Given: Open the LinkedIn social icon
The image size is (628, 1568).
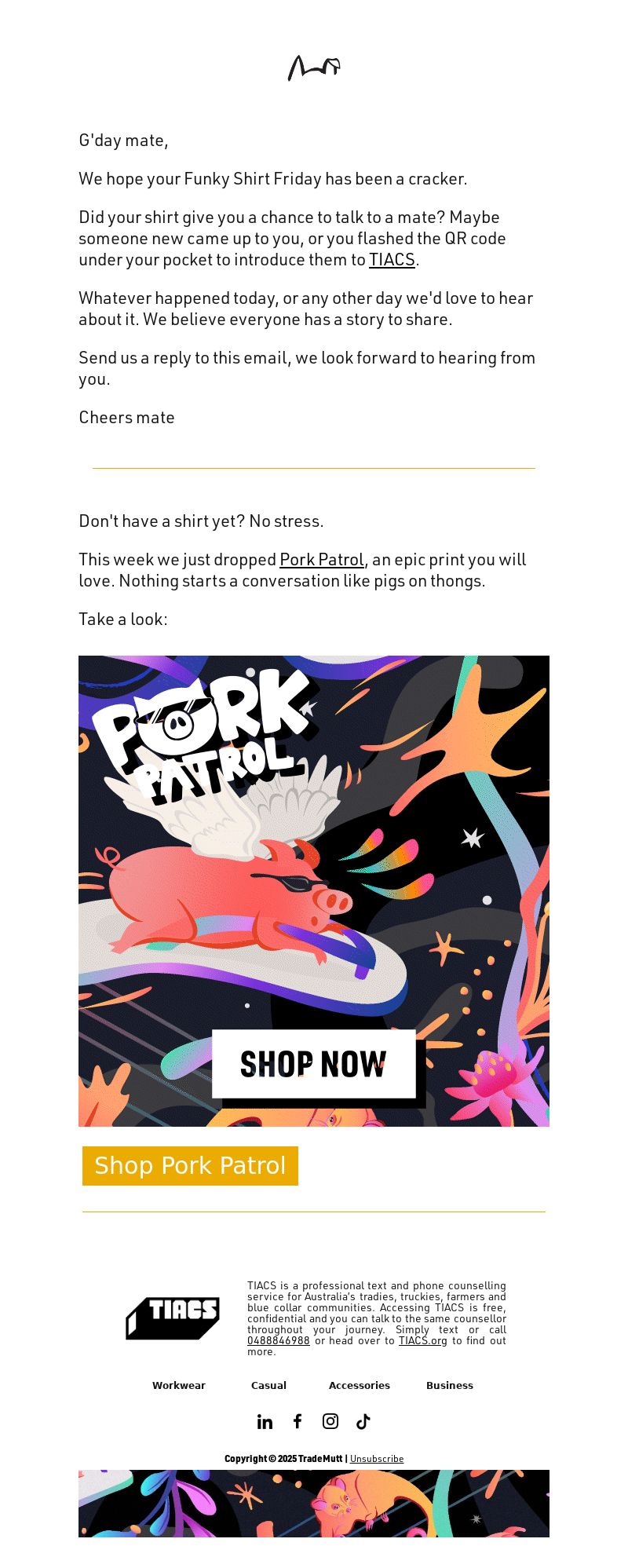Looking at the screenshot, I should pos(265,1421).
